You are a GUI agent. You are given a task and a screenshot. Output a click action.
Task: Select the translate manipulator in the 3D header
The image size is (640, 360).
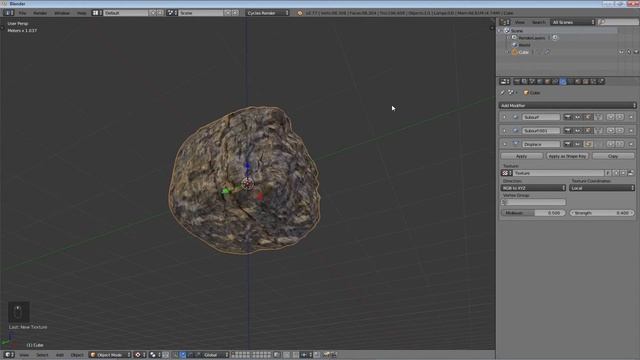(x=183, y=355)
